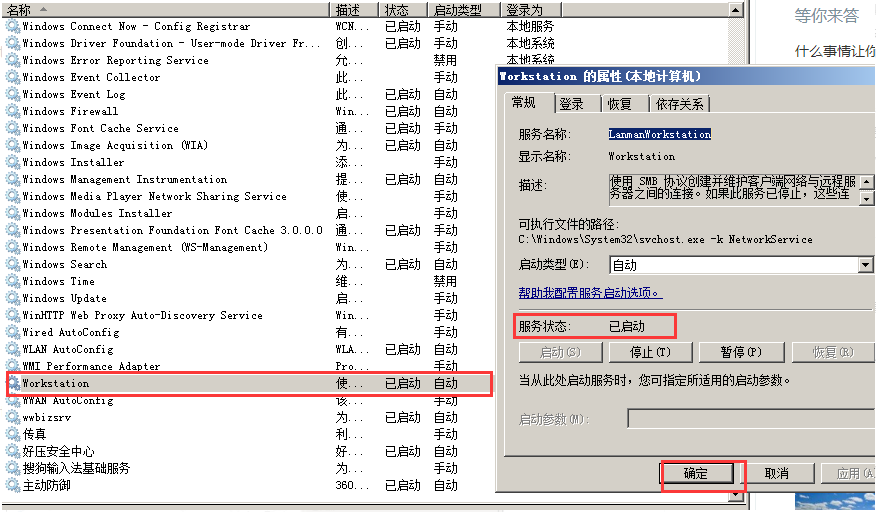This screenshot has height=512, width=876.
Task: Click the 主动防御 service gear icon
Action: [12, 485]
